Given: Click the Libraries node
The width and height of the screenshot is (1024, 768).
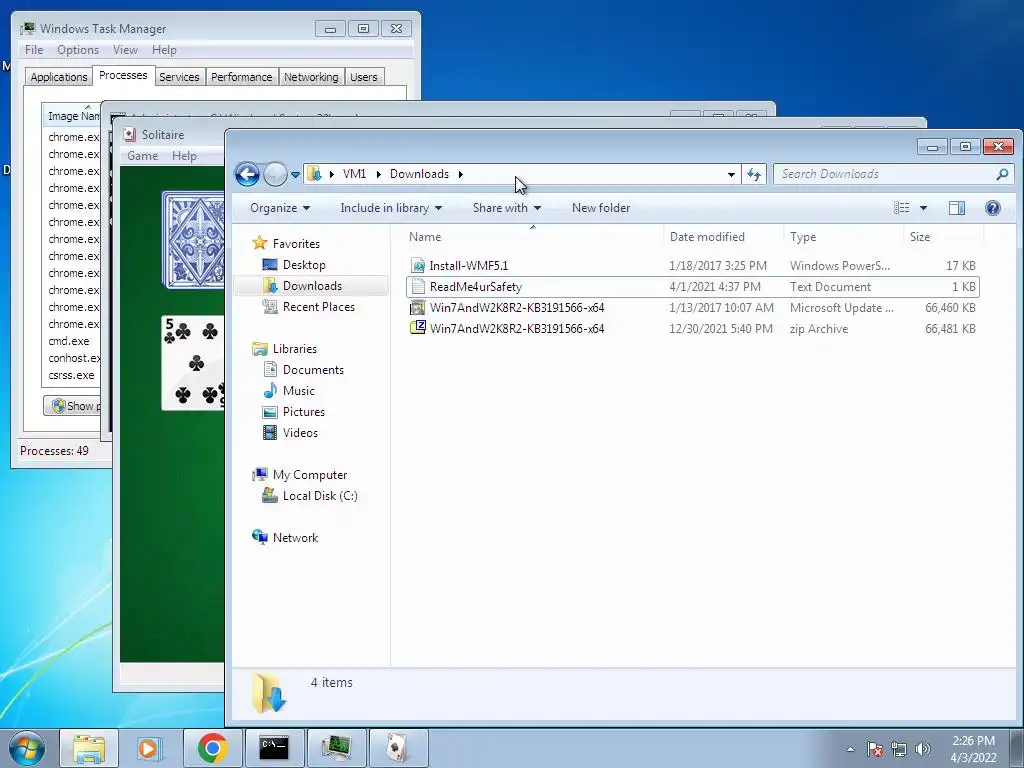Looking at the screenshot, I should click(295, 349).
